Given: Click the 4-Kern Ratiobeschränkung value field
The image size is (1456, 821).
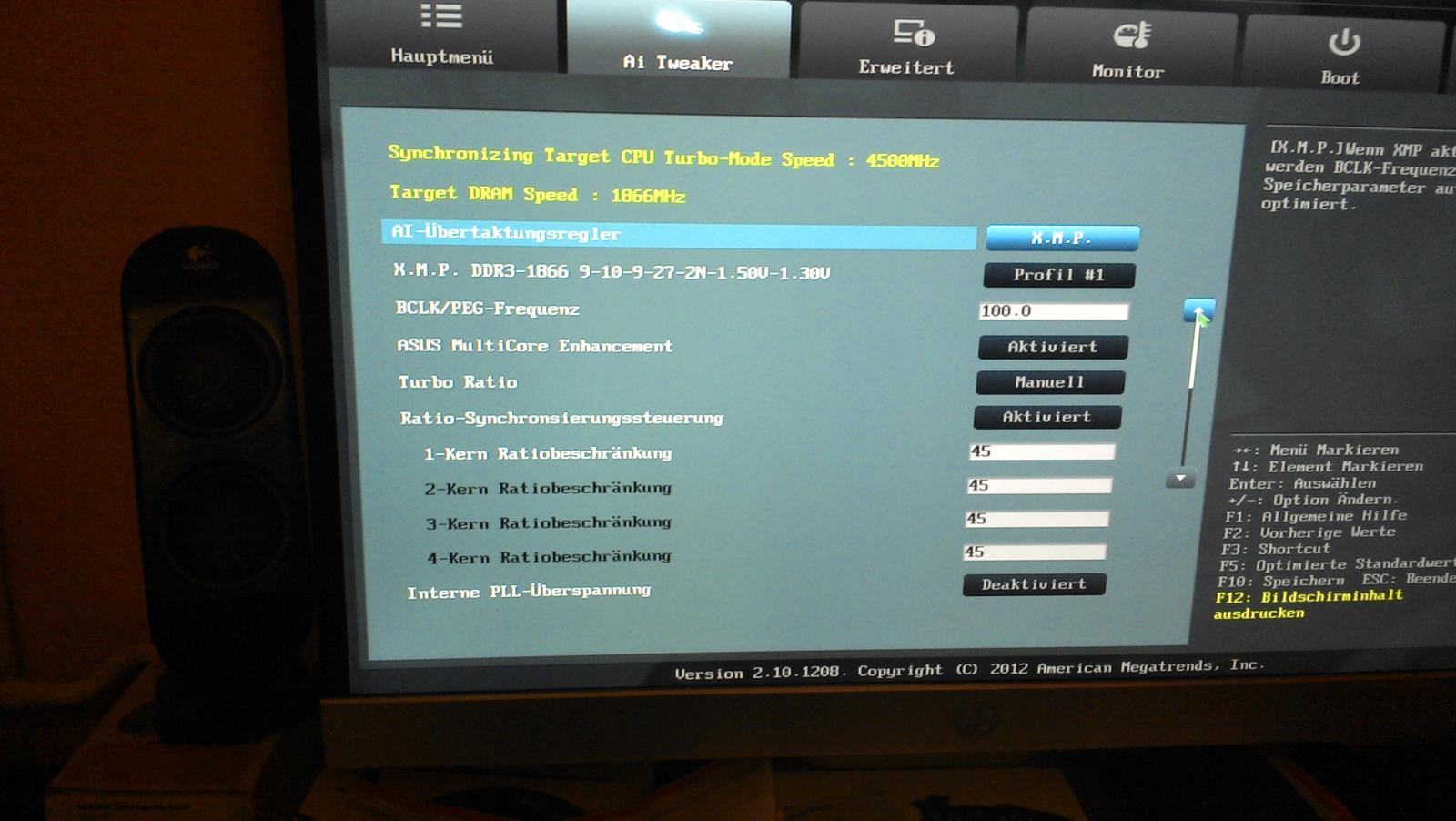Looking at the screenshot, I should pyautogui.click(x=1035, y=552).
